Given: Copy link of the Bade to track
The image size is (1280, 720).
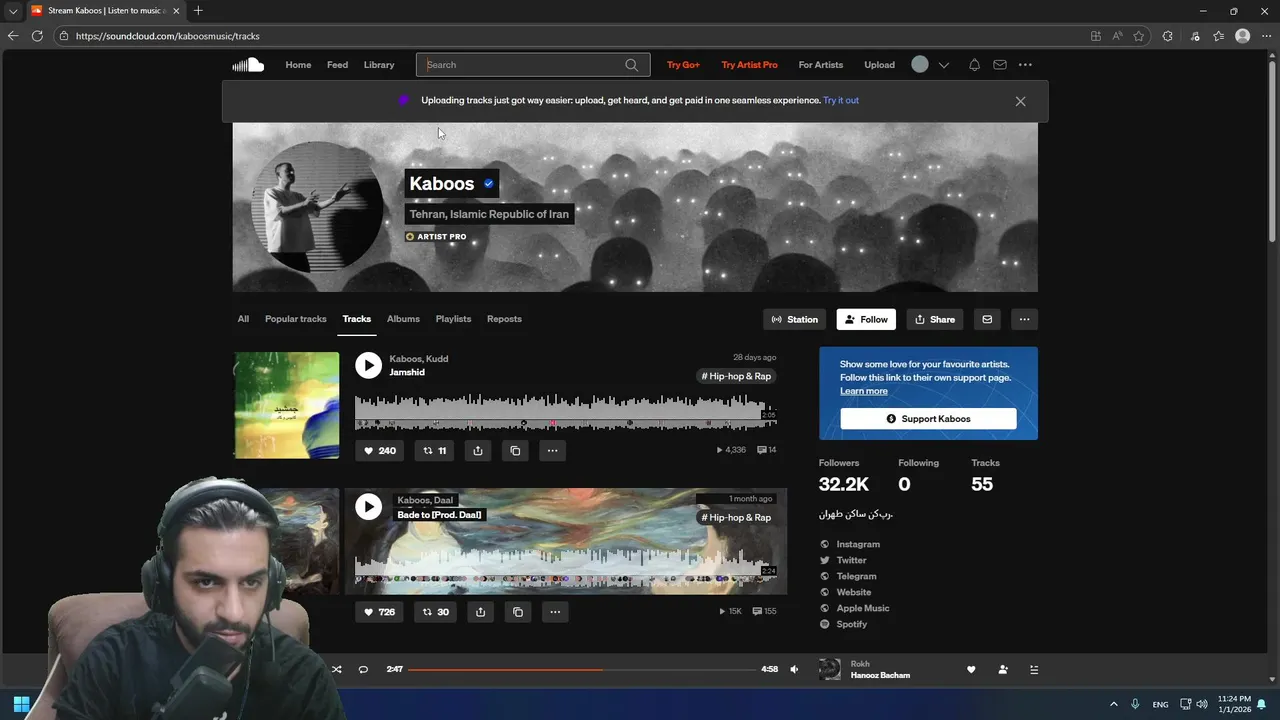Looking at the screenshot, I should (517, 612).
